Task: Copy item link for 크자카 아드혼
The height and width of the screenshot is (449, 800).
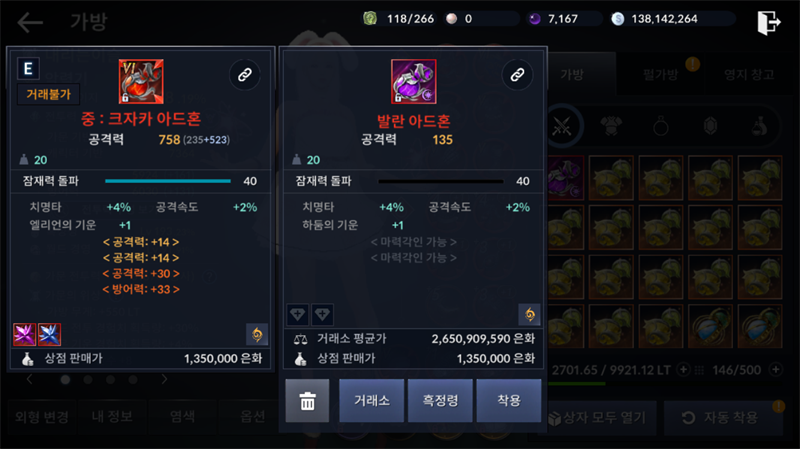Action: pyautogui.click(x=245, y=75)
